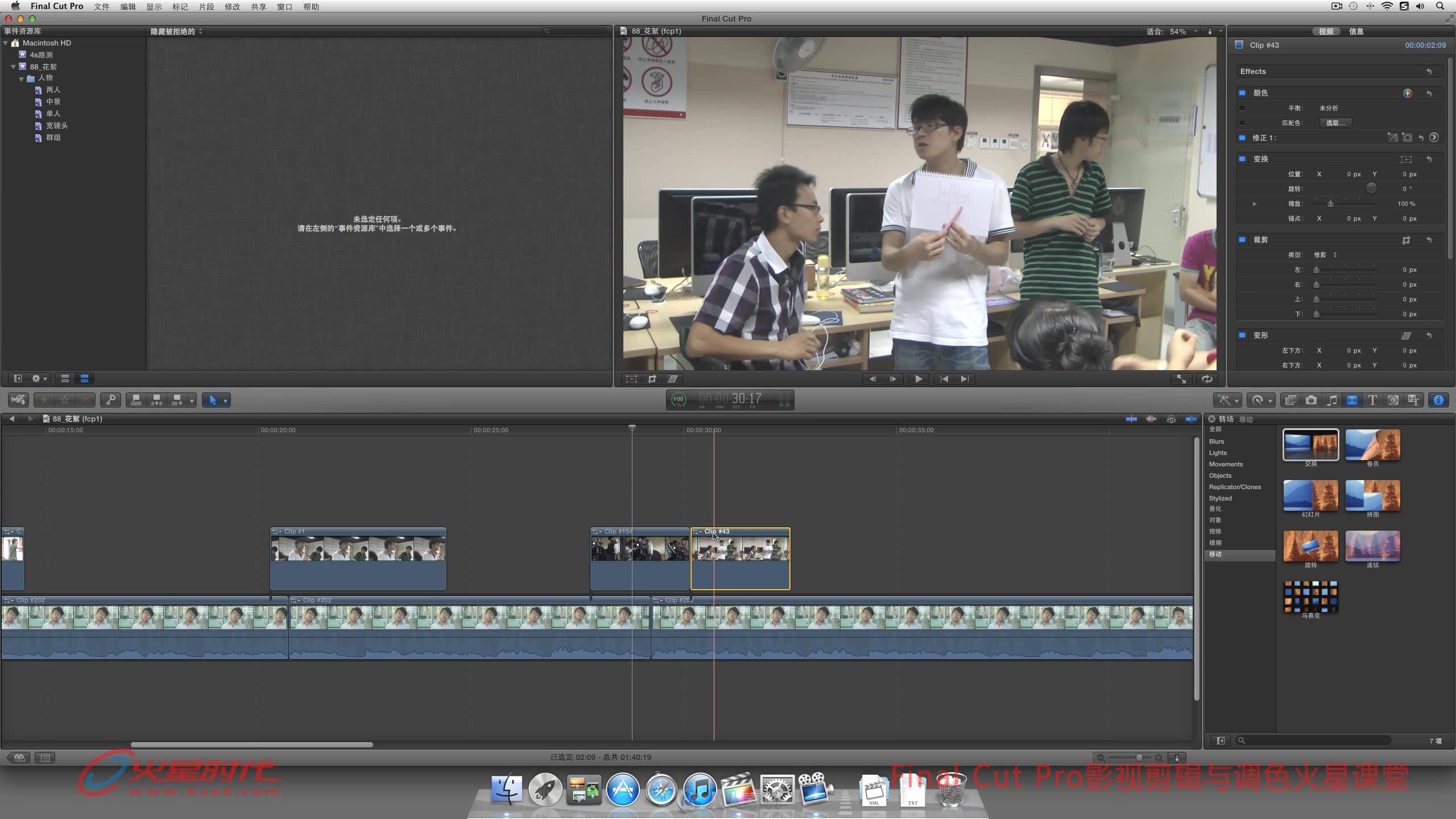Reset the Effects section
Image resolution: width=1456 pixels, height=819 pixels.
click(x=1429, y=72)
